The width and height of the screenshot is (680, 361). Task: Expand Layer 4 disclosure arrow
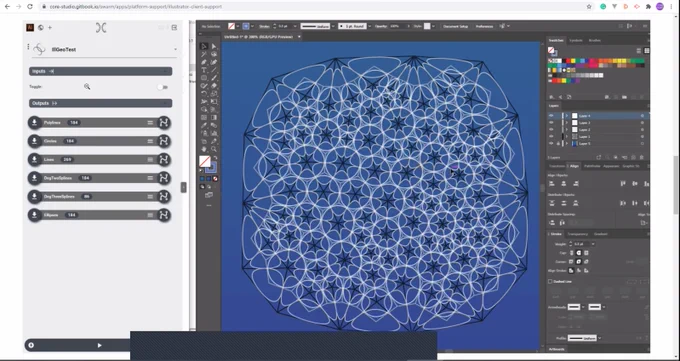coord(566,116)
